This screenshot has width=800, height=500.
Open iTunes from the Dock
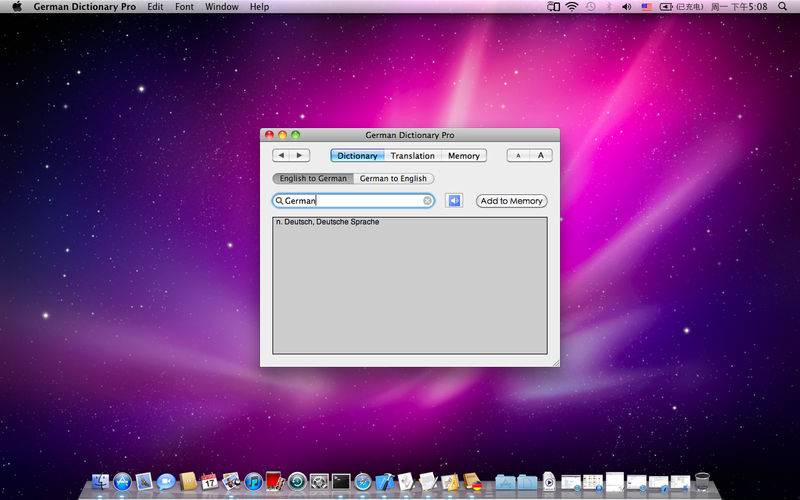(x=253, y=481)
